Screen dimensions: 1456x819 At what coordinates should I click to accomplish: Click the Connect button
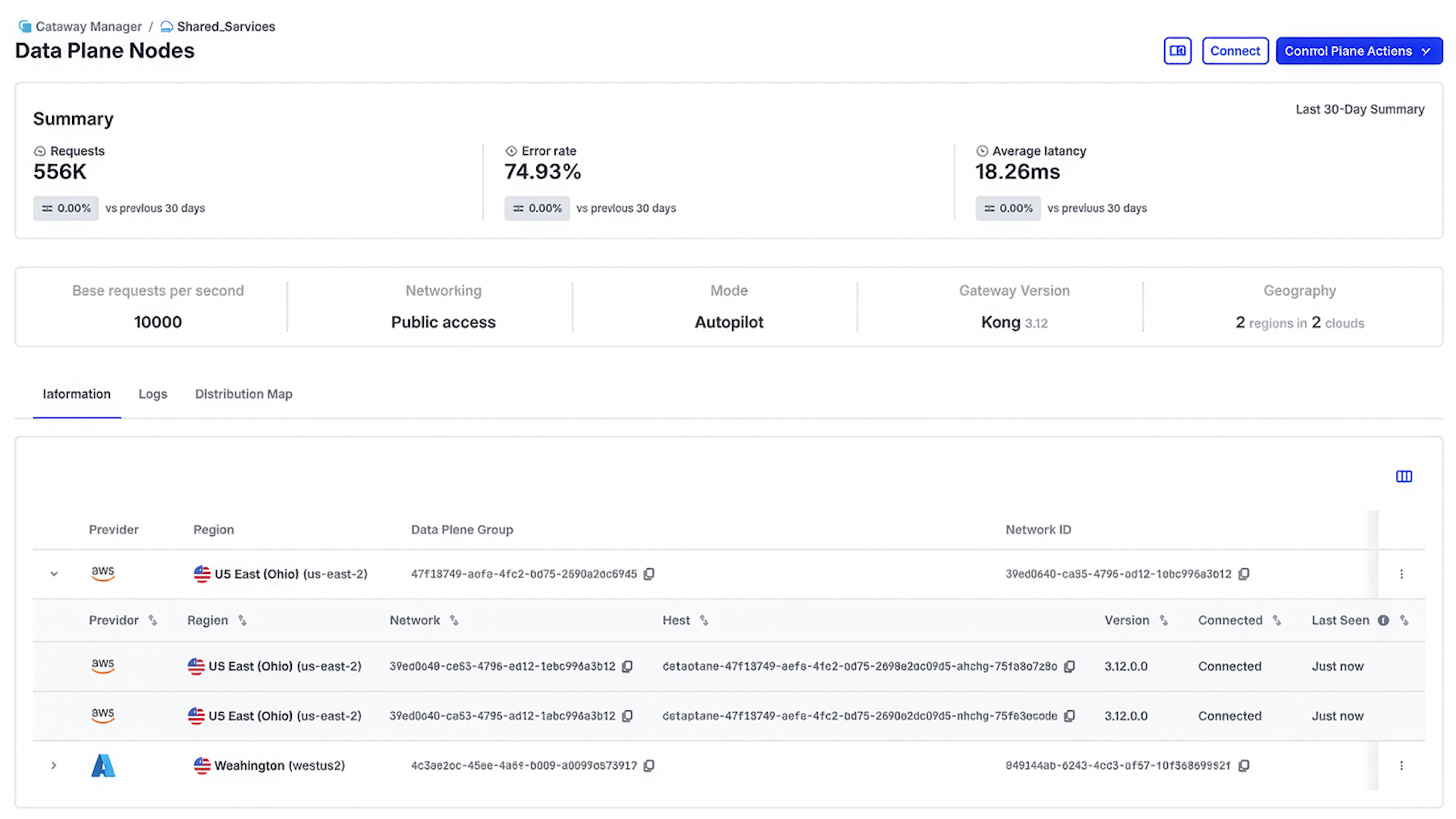click(1234, 51)
